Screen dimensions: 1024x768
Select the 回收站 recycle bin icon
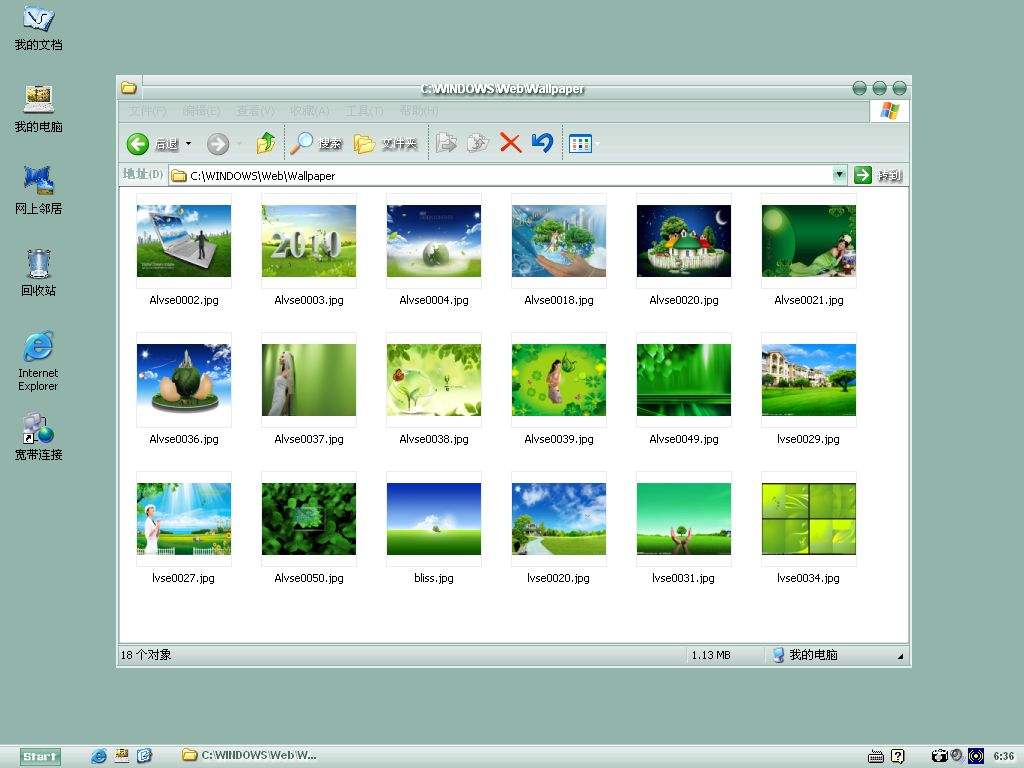click(x=39, y=273)
